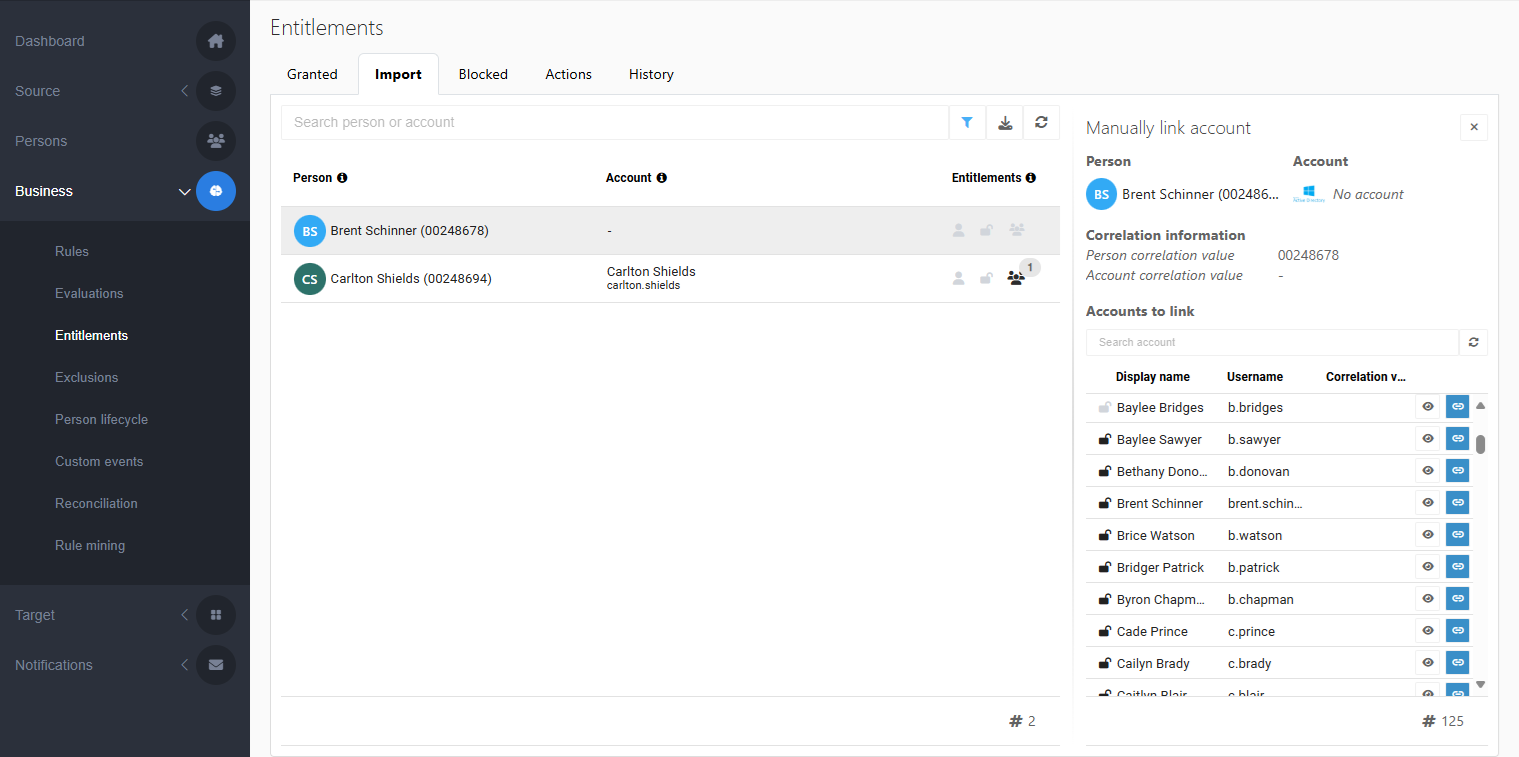Toggle eye icon for Baylee Bridges account
Image resolution: width=1519 pixels, height=757 pixels.
point(1428,407)
